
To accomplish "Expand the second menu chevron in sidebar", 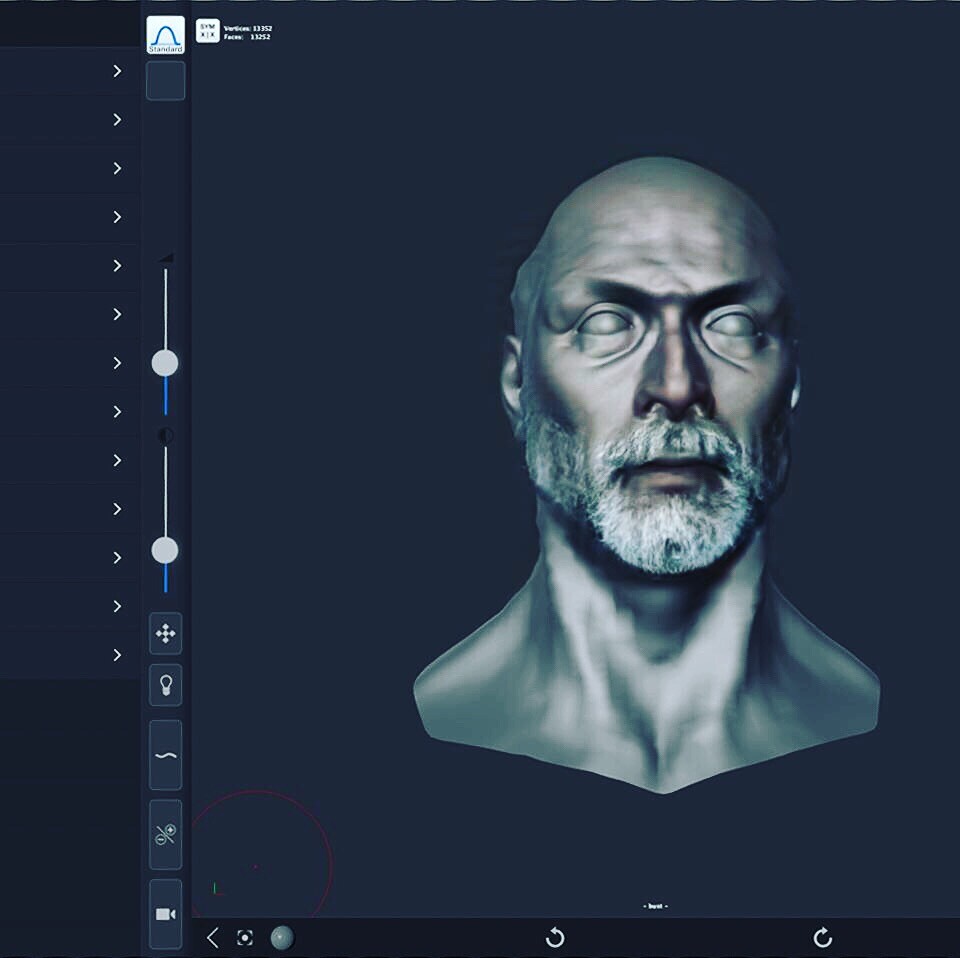I will pos(115,119).
